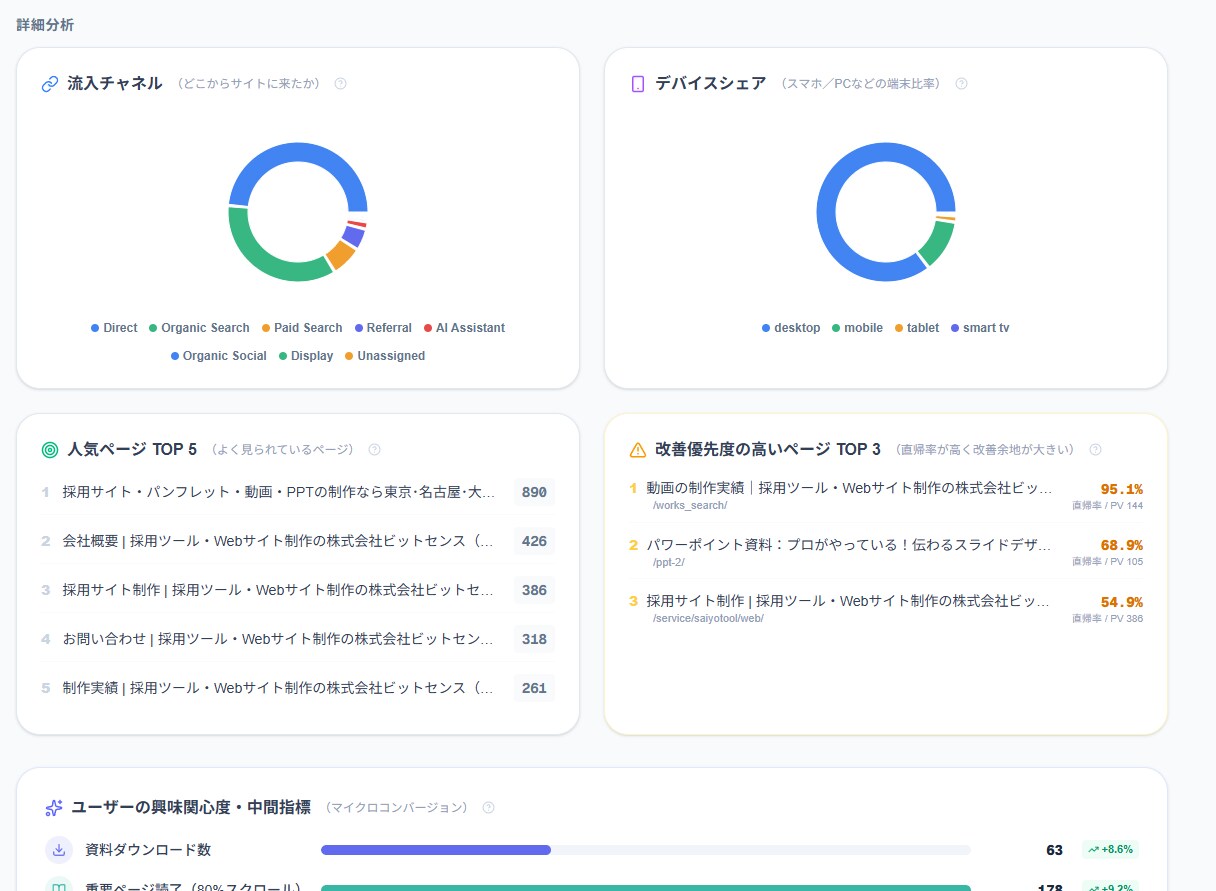The height and width of the screenshot is (891, 1216).
Task: Toggle Organic Social legend item
Action: coord(218,356)
